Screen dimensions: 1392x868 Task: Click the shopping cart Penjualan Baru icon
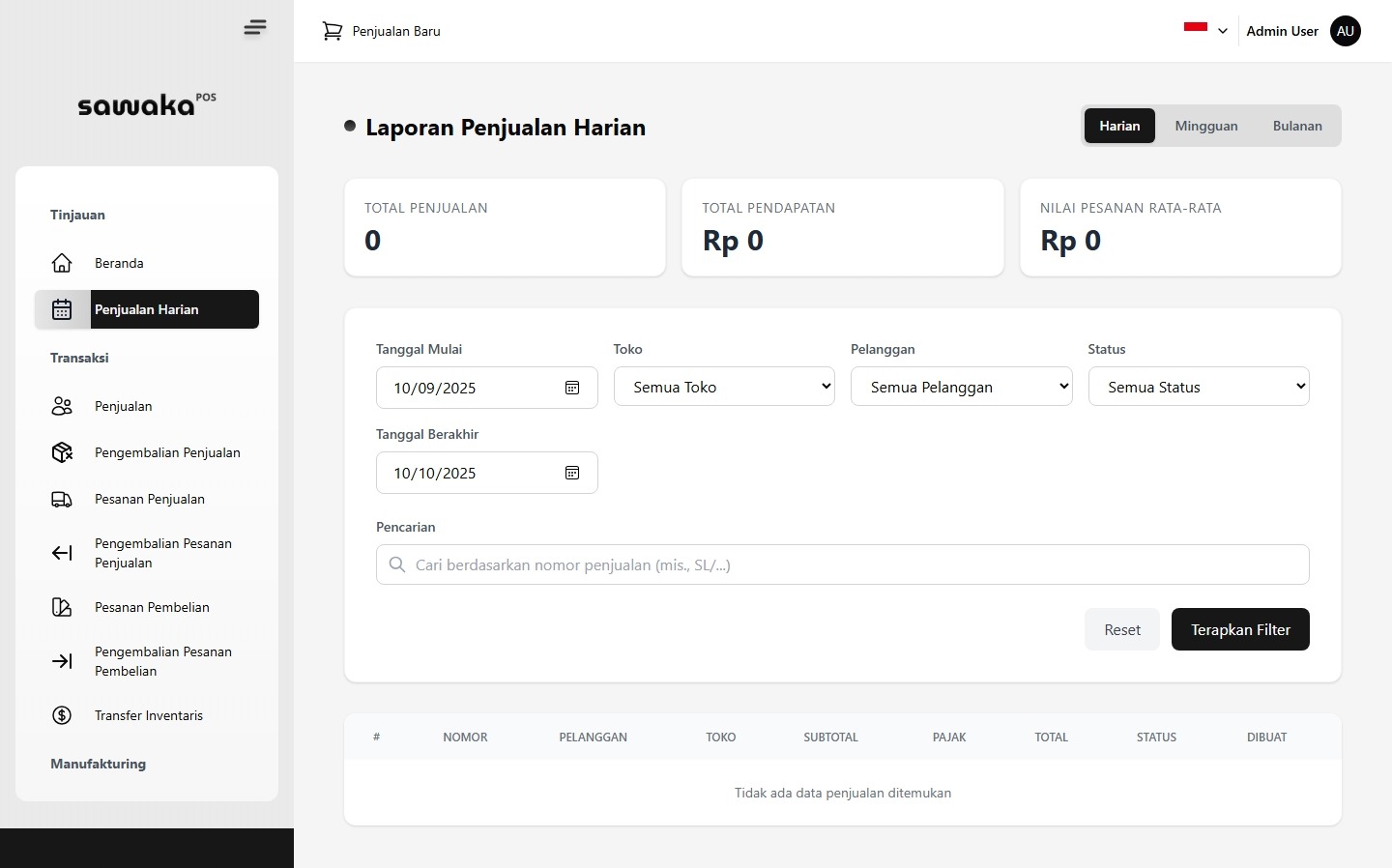pos(333,31)
